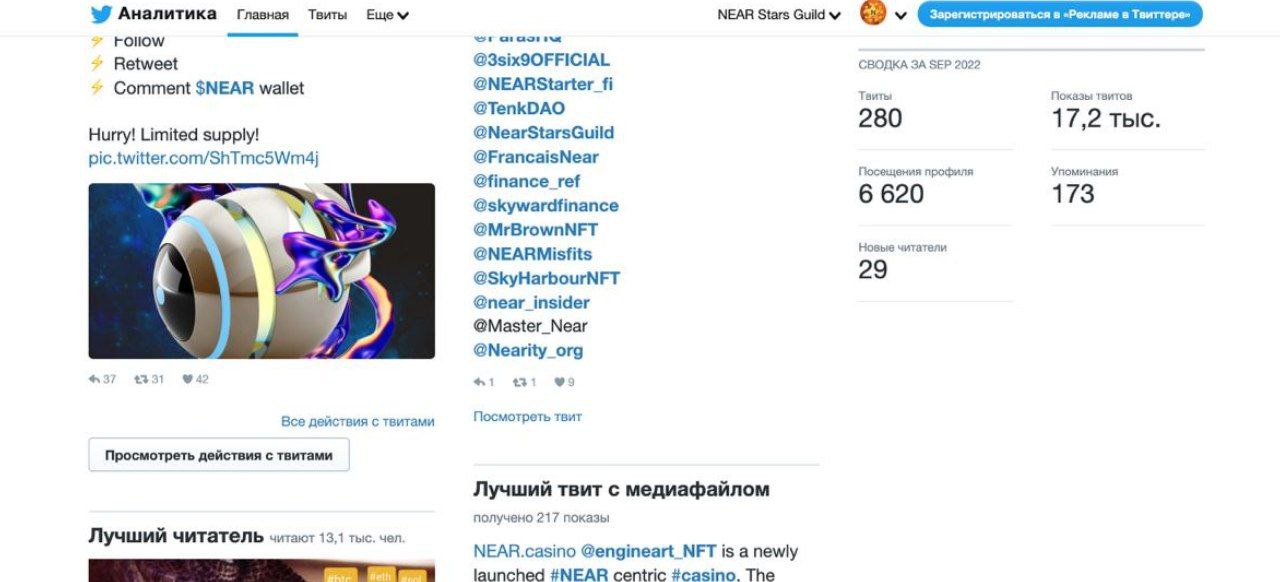The image size is (1280, 582).
Task: Click heart icon showing 9 likes
Action: (x=559, y=382)
